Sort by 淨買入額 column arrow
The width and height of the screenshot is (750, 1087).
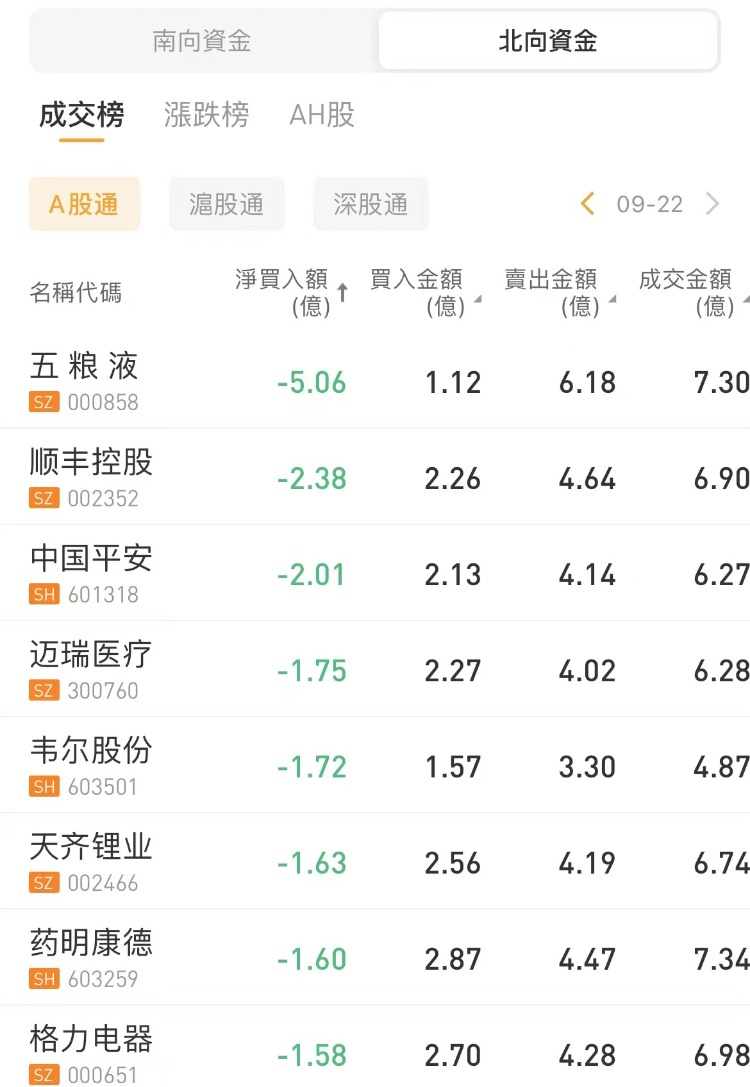pos(343,292)
